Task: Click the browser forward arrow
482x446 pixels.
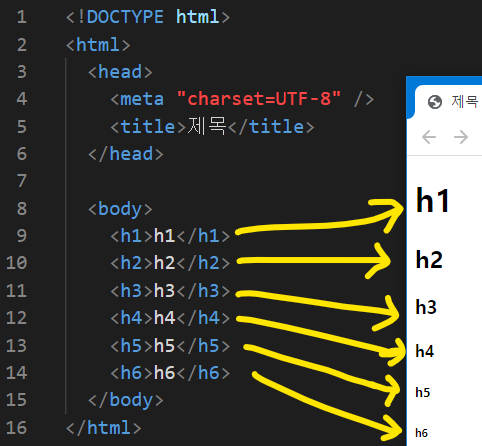Action: [461, 137]
